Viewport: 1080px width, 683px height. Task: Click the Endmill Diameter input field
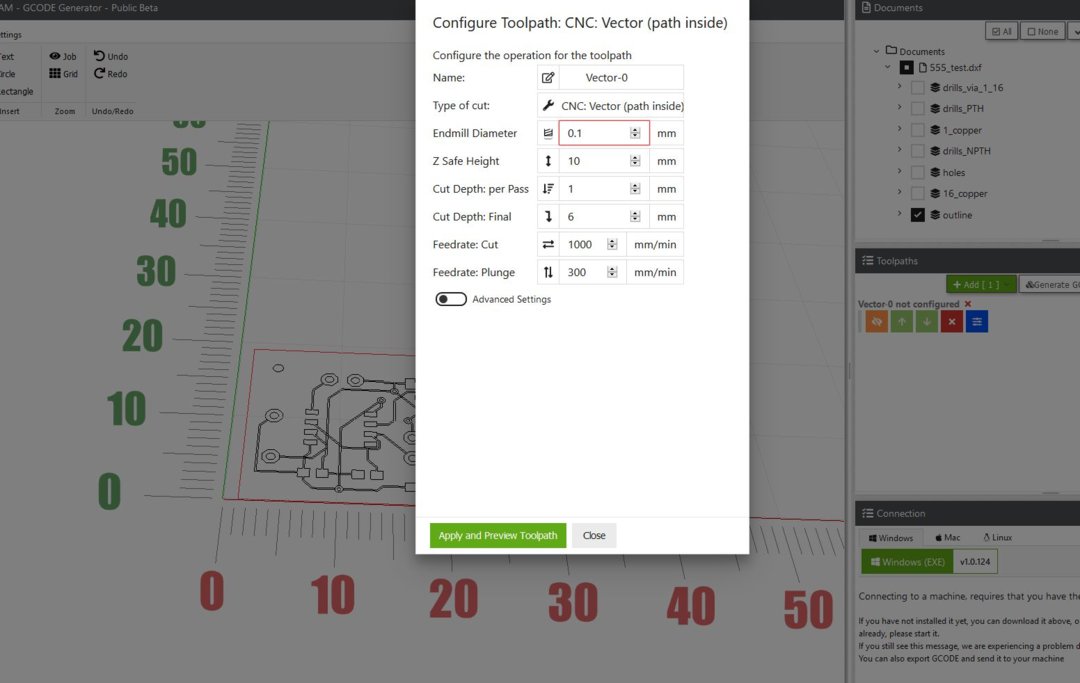pos(597,133)
